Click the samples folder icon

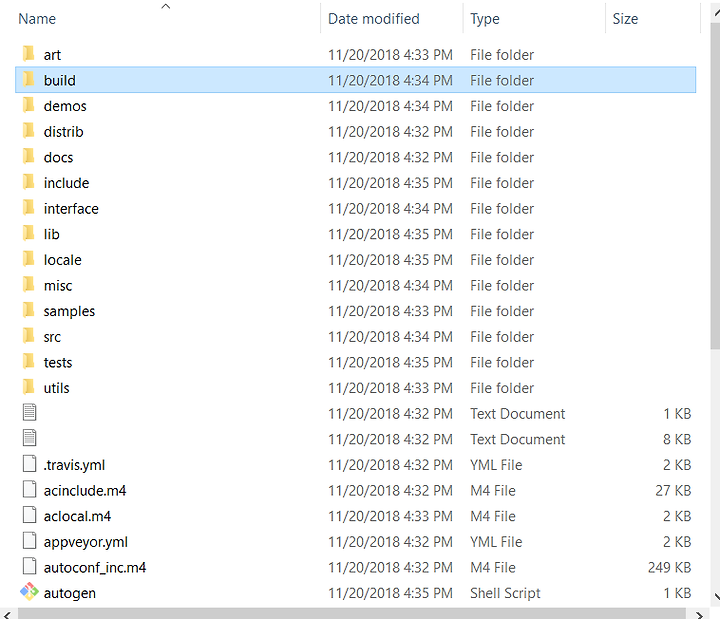pyautogui.click(x=28, y=310)
